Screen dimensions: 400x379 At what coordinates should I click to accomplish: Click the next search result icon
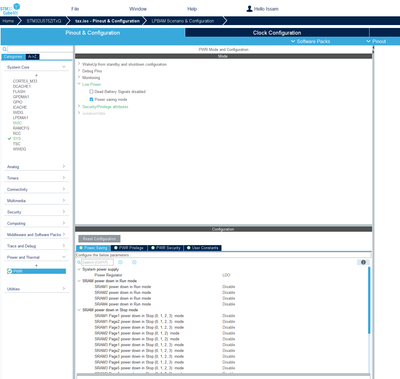[134, 262]
